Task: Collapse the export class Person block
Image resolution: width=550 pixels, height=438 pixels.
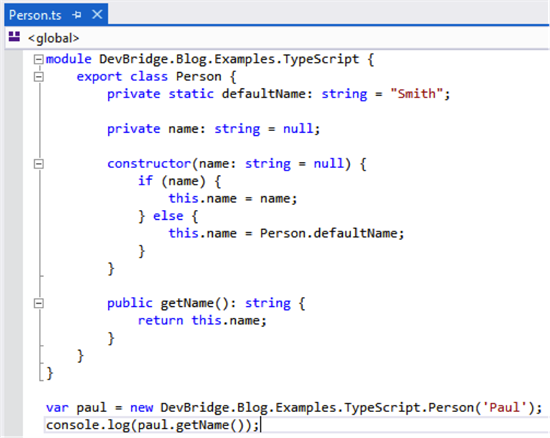Action: click(38, 76)
